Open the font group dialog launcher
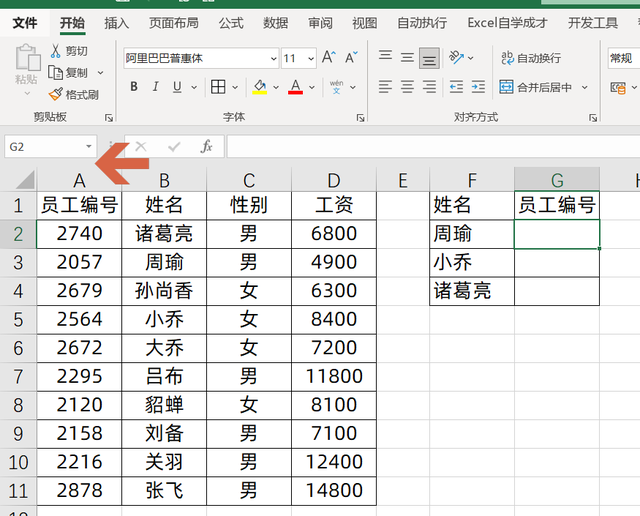The width and height of the screenshot is (640, 516). [360, 118]
